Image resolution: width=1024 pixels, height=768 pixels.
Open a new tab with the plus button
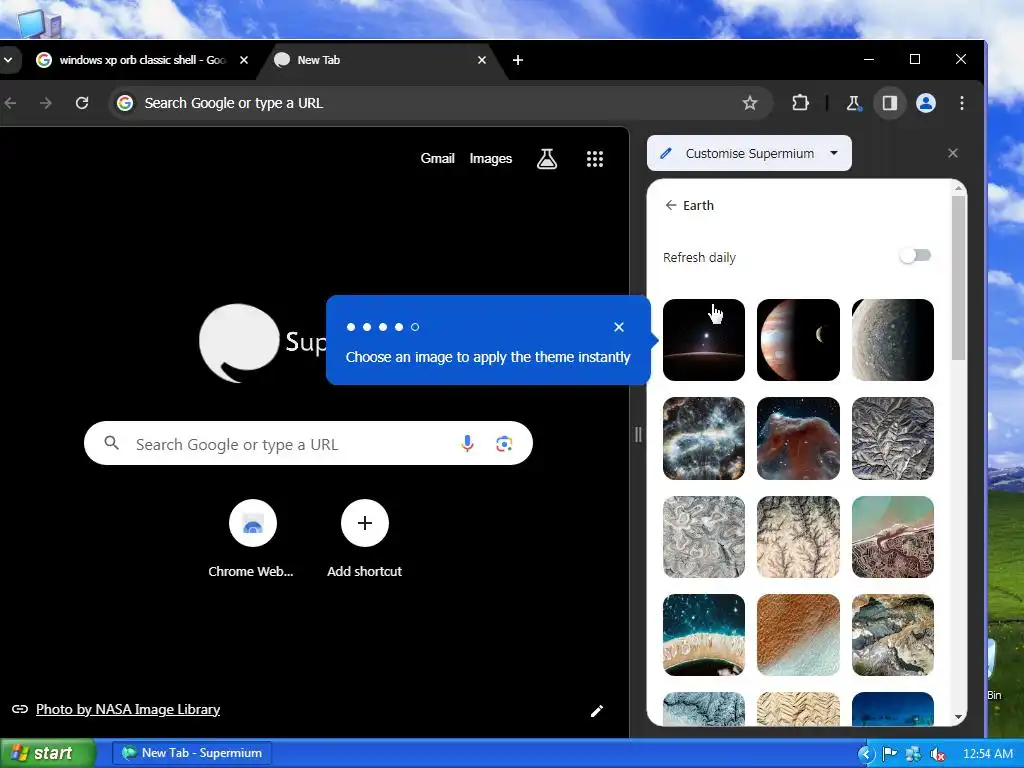tap(518, 60)
